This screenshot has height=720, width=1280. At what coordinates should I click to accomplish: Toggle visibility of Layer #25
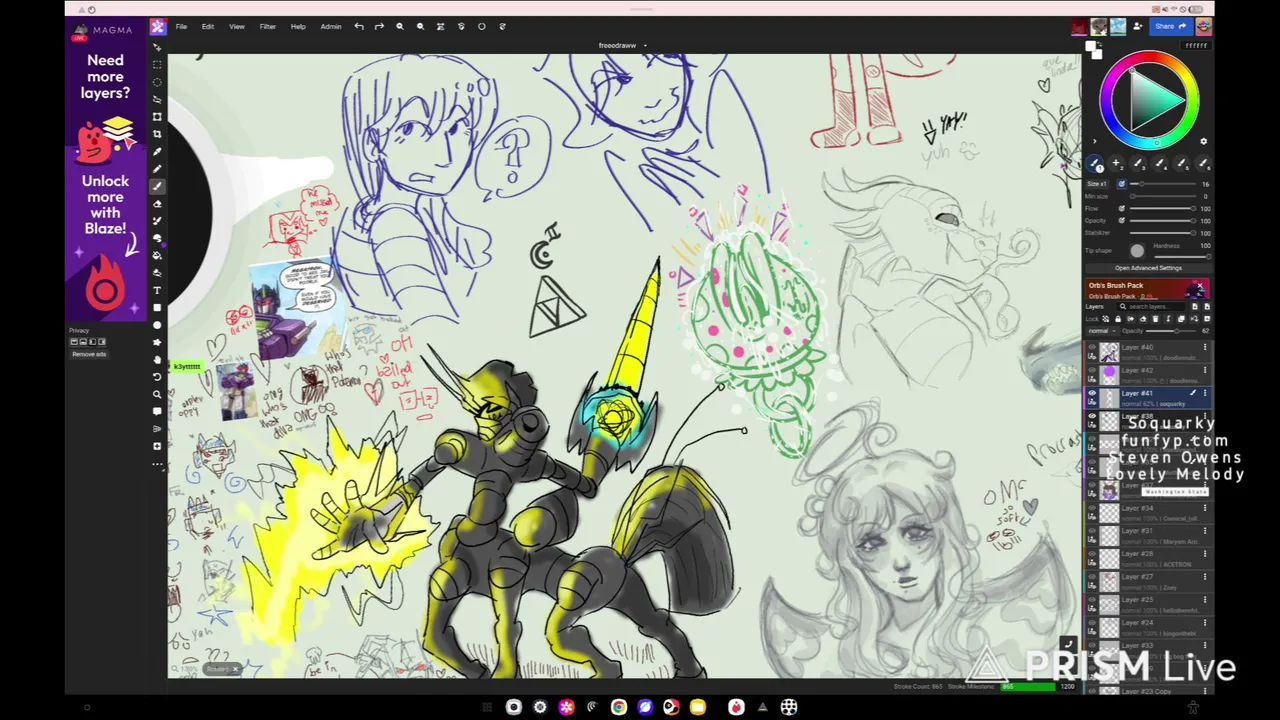coord(1092,600)
